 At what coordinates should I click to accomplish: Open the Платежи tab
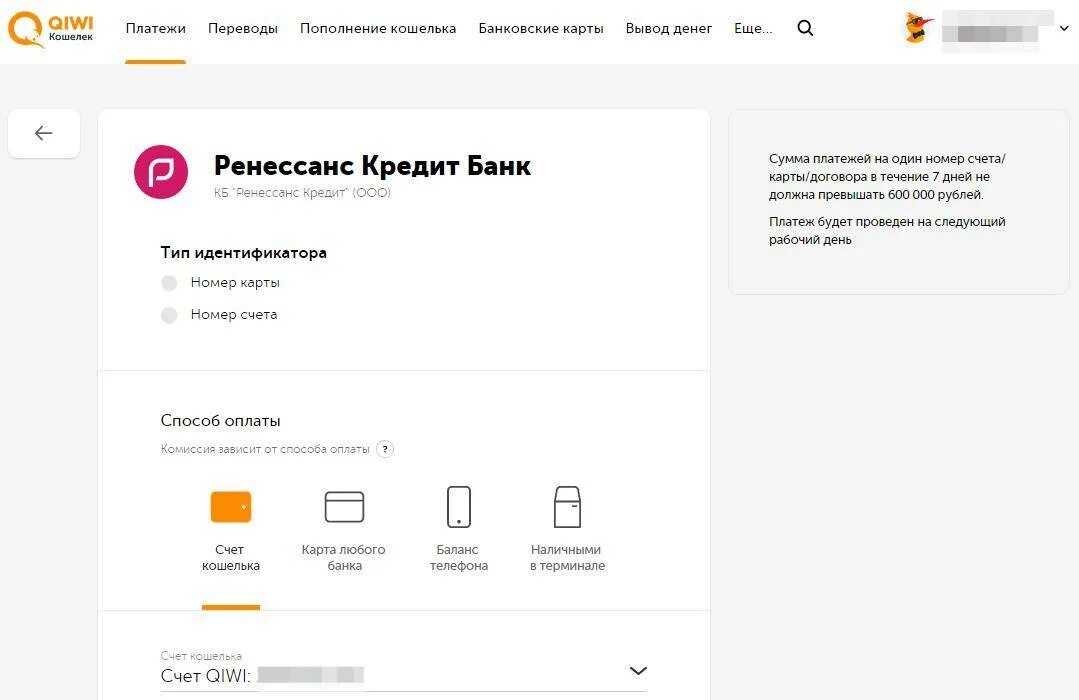click(156, 28)
